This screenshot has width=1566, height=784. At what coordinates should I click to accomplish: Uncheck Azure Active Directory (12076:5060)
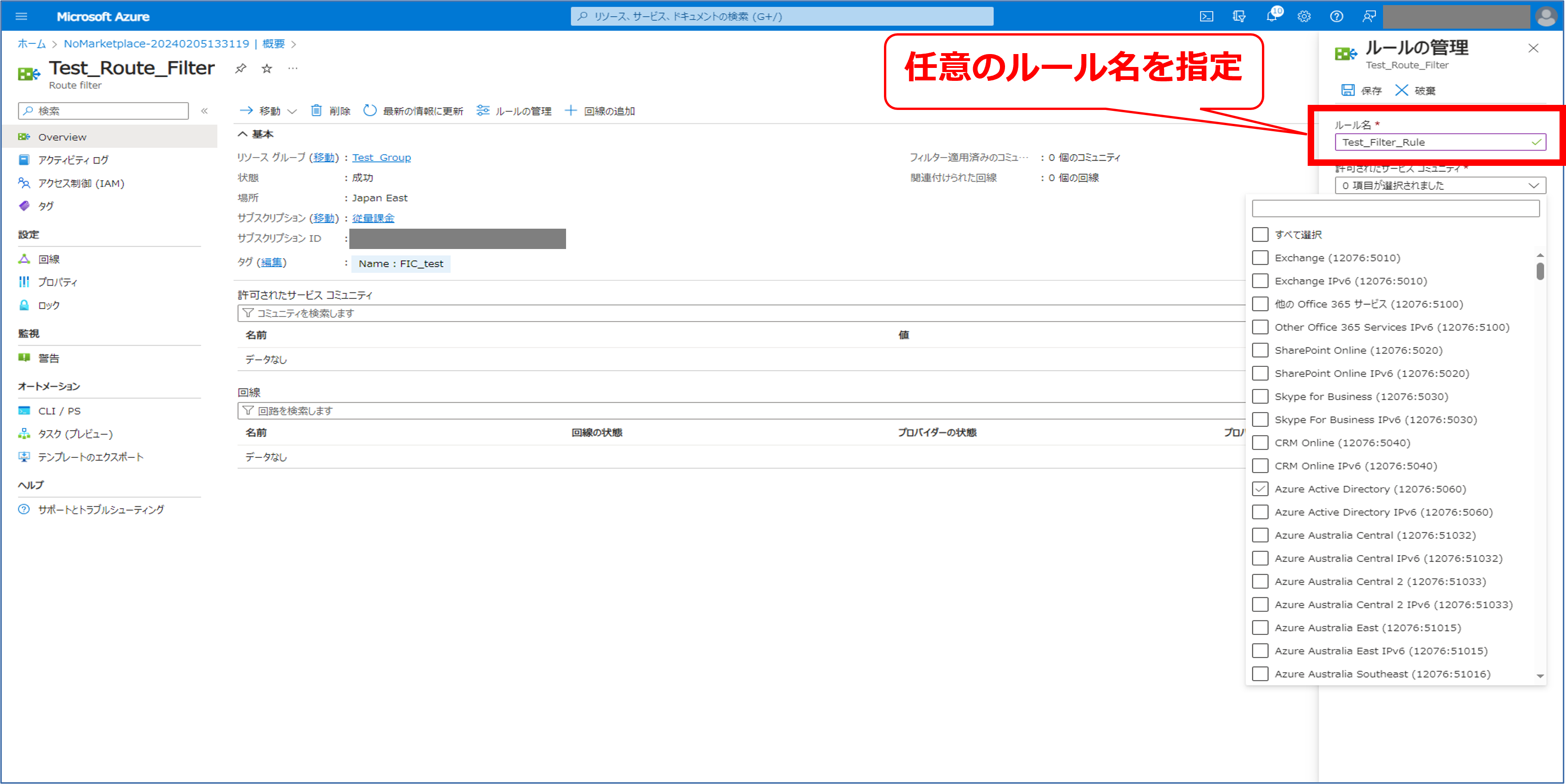click(x=1260, y=489)
